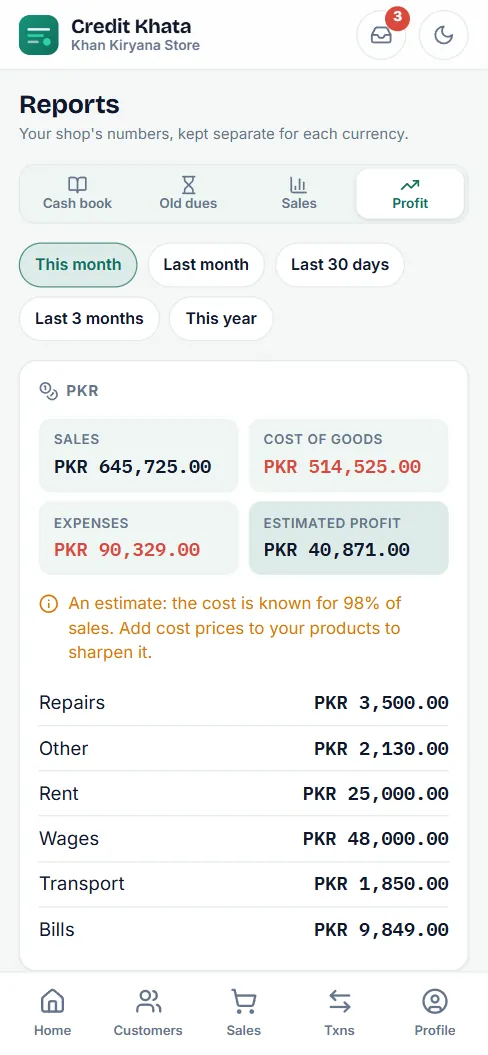Choose the This month filter chip
The height and width of the screenshot is (1055, 488).
(78, 264)
